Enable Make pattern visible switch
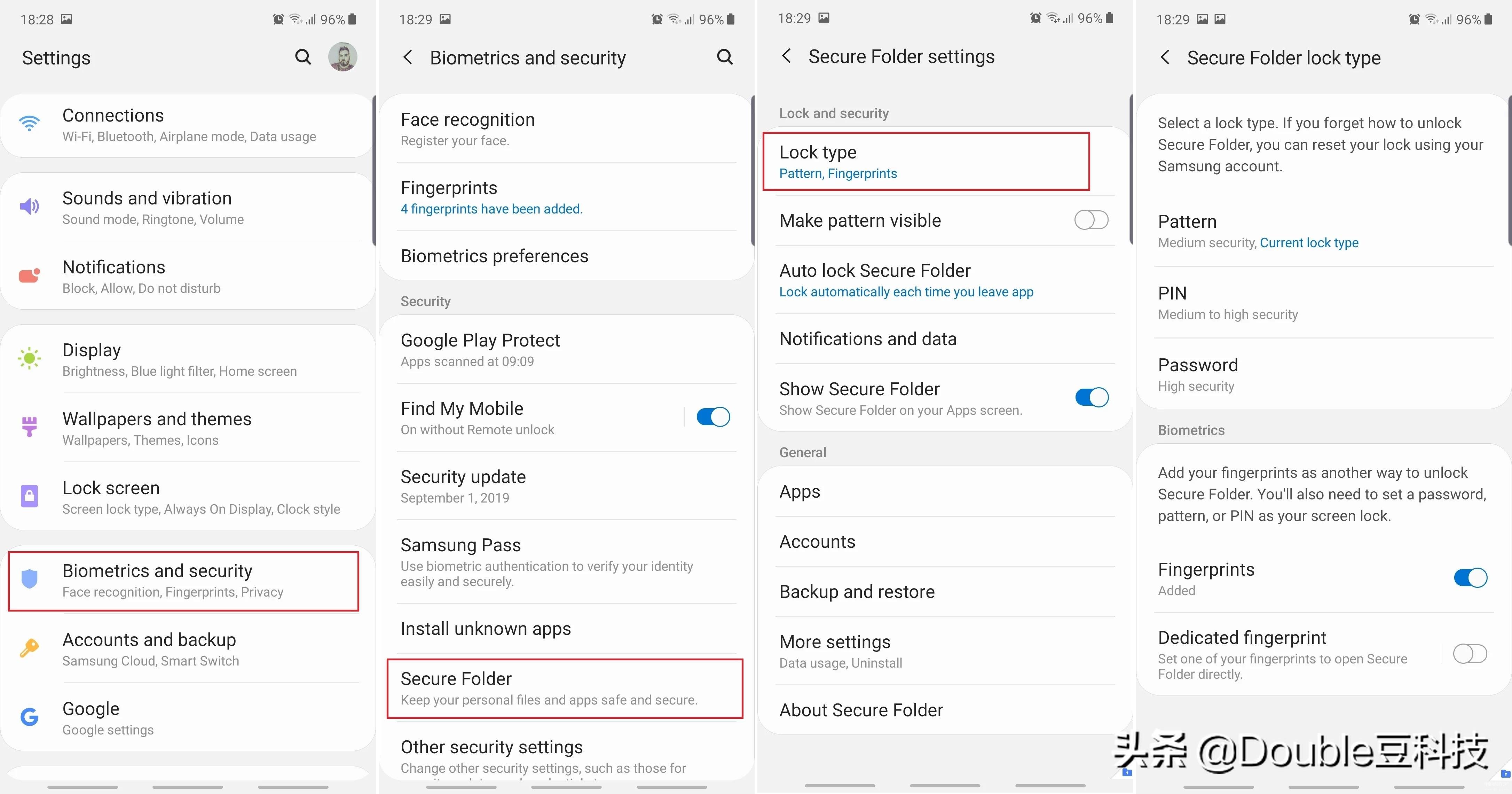 [1091, 220]
